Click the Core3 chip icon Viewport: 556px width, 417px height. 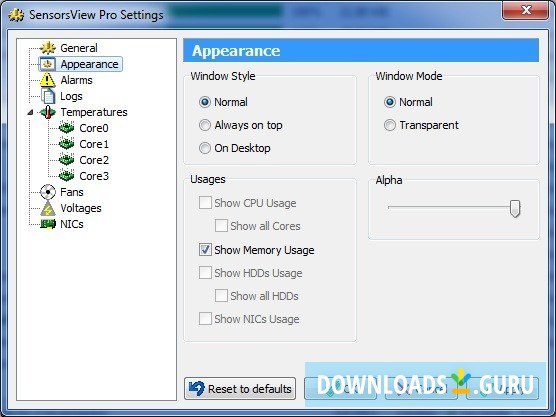(66, 176)
